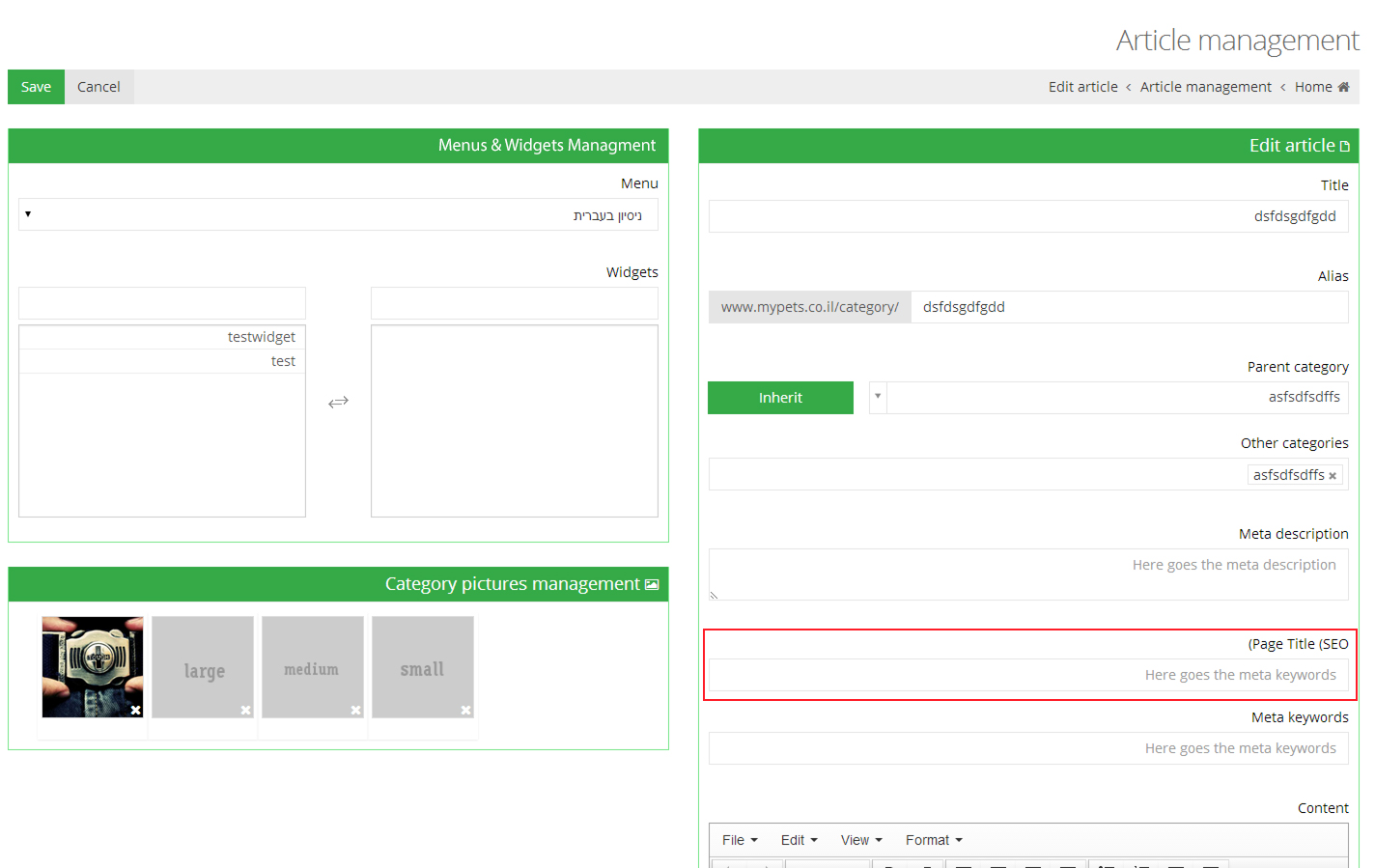This screenshot has width=1375, height=868.
Task: Select the test widget row
Action: tap(162, 361)
